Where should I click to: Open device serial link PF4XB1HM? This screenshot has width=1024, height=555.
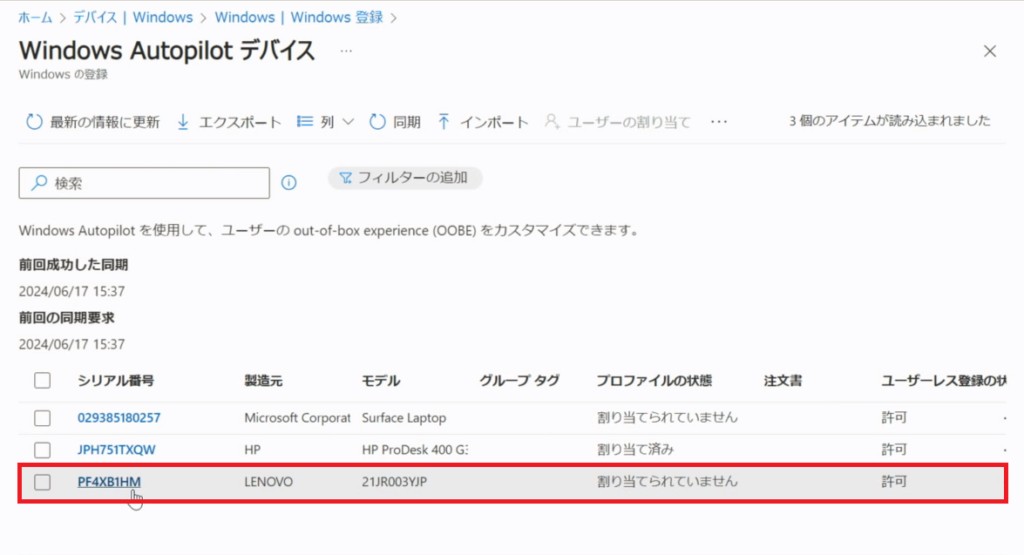click(109, 481)
